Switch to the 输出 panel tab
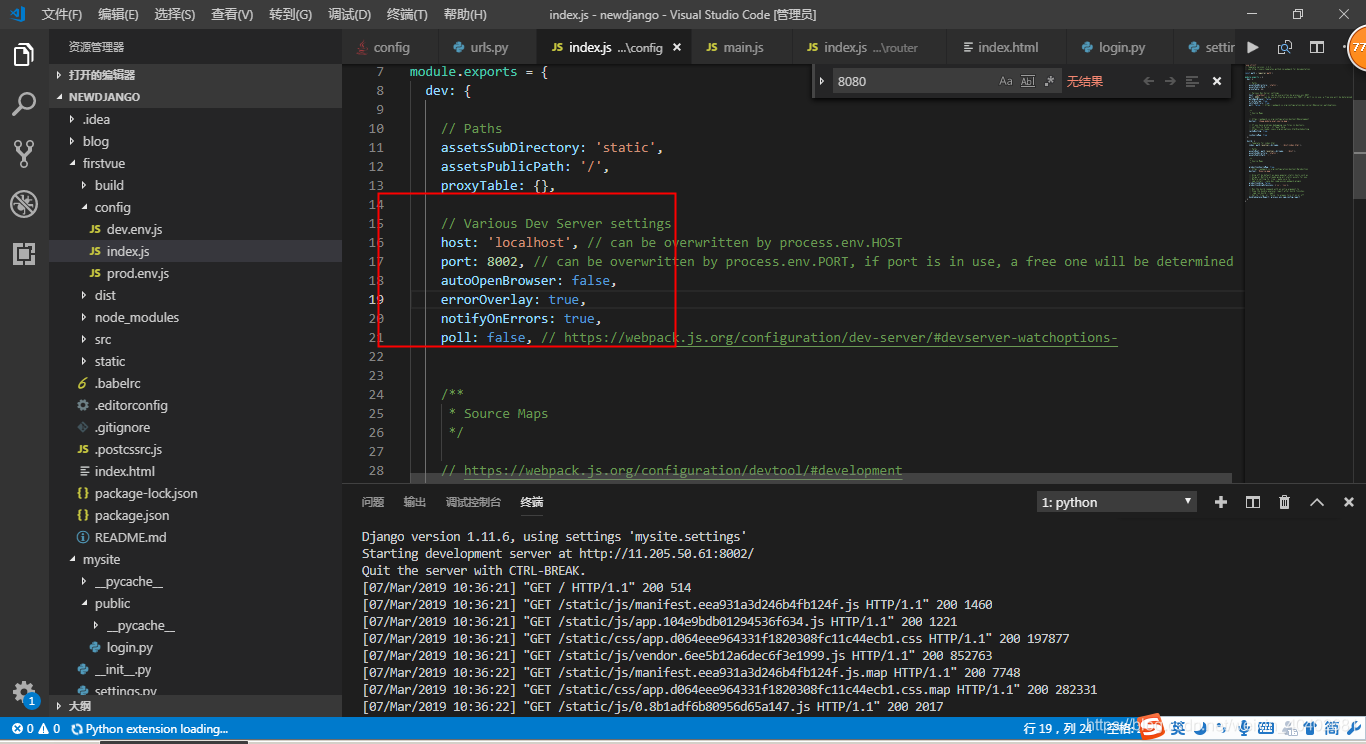This screenshot has width=1366, height=744. click(415, 502)
